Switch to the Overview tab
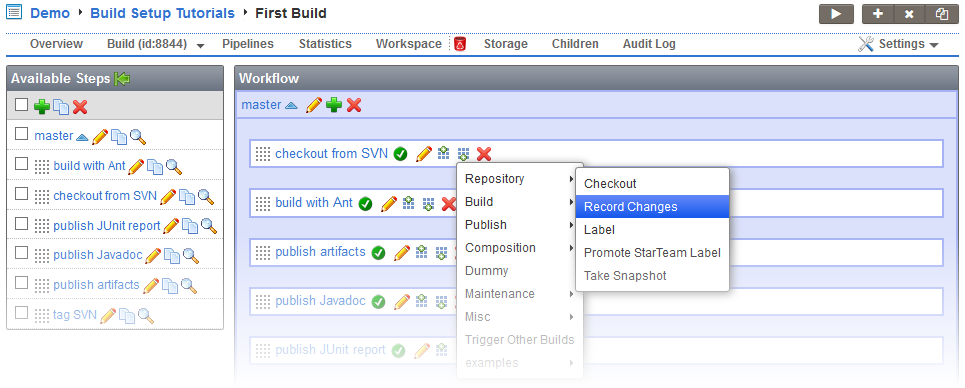Viewport: 965px width, 388px height. [56, 44]
